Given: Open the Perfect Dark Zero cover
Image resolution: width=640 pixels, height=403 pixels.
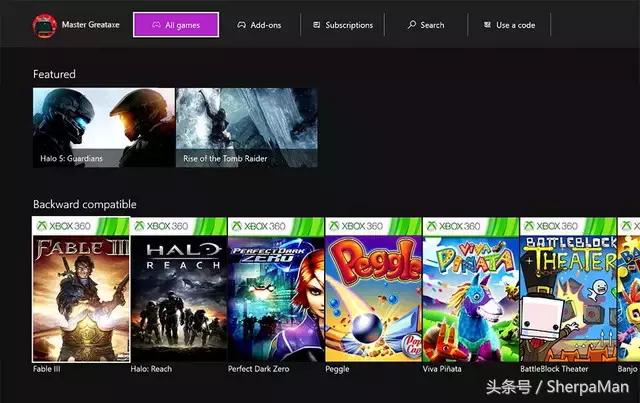Looking at the screenshot, I should (276, 289).
